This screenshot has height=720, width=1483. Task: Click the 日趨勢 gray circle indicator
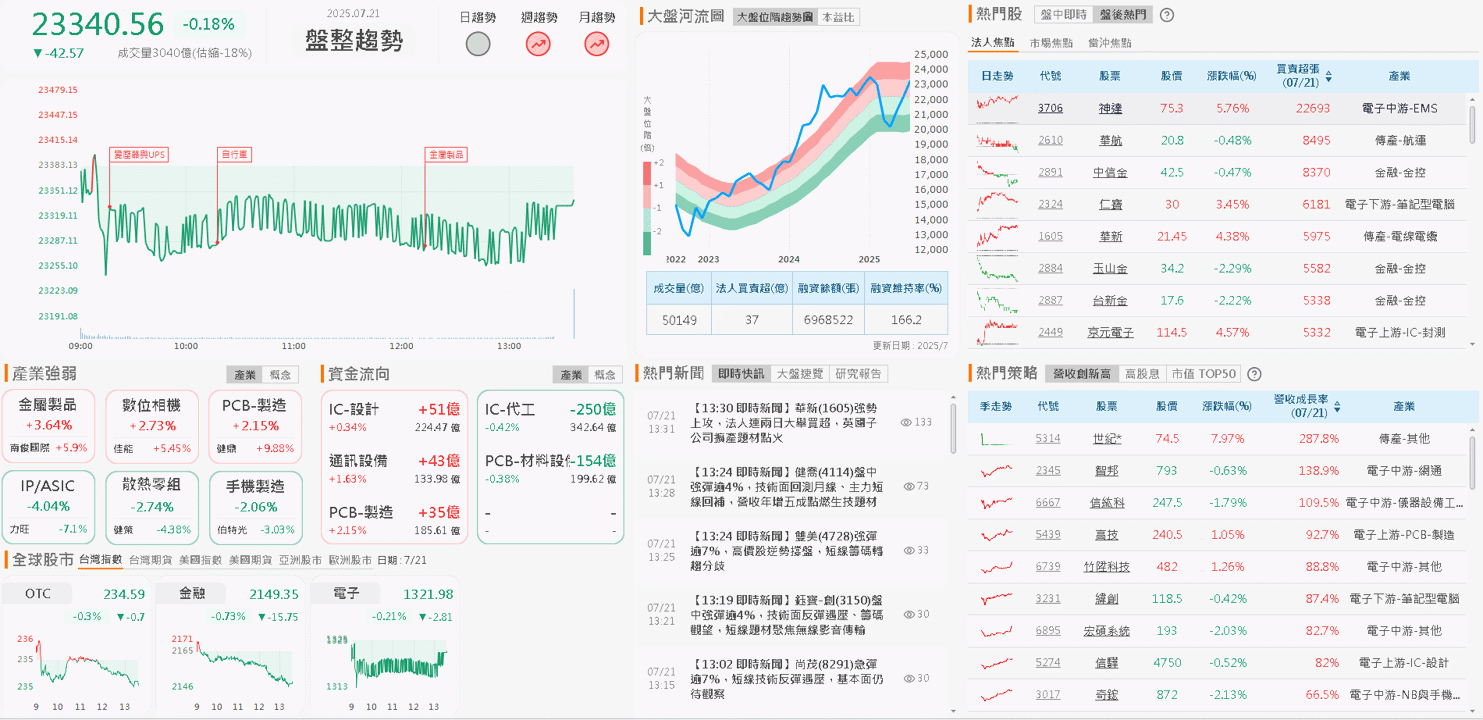pos(479,43)
